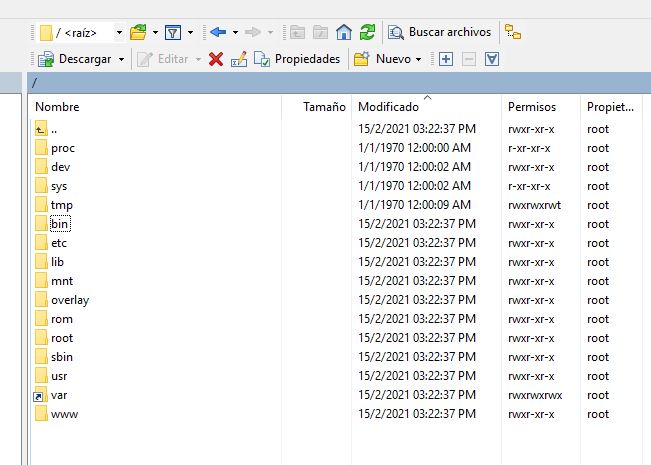Click the mnt folder icon

tap(41, 281)
